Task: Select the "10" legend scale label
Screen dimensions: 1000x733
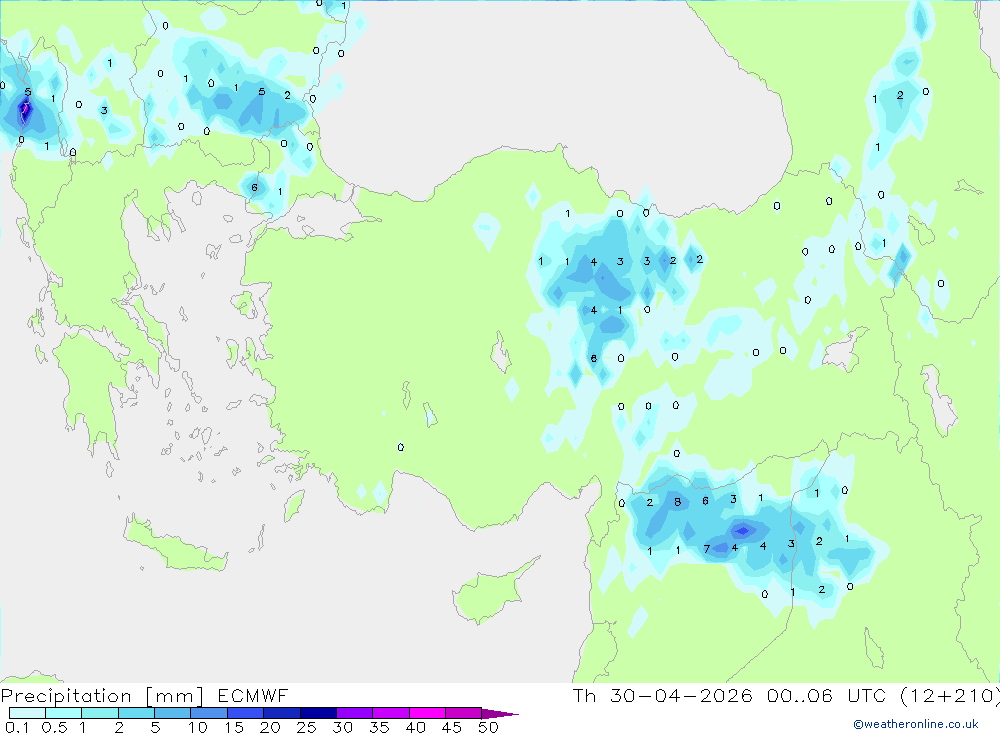Action: click(198, 727)
